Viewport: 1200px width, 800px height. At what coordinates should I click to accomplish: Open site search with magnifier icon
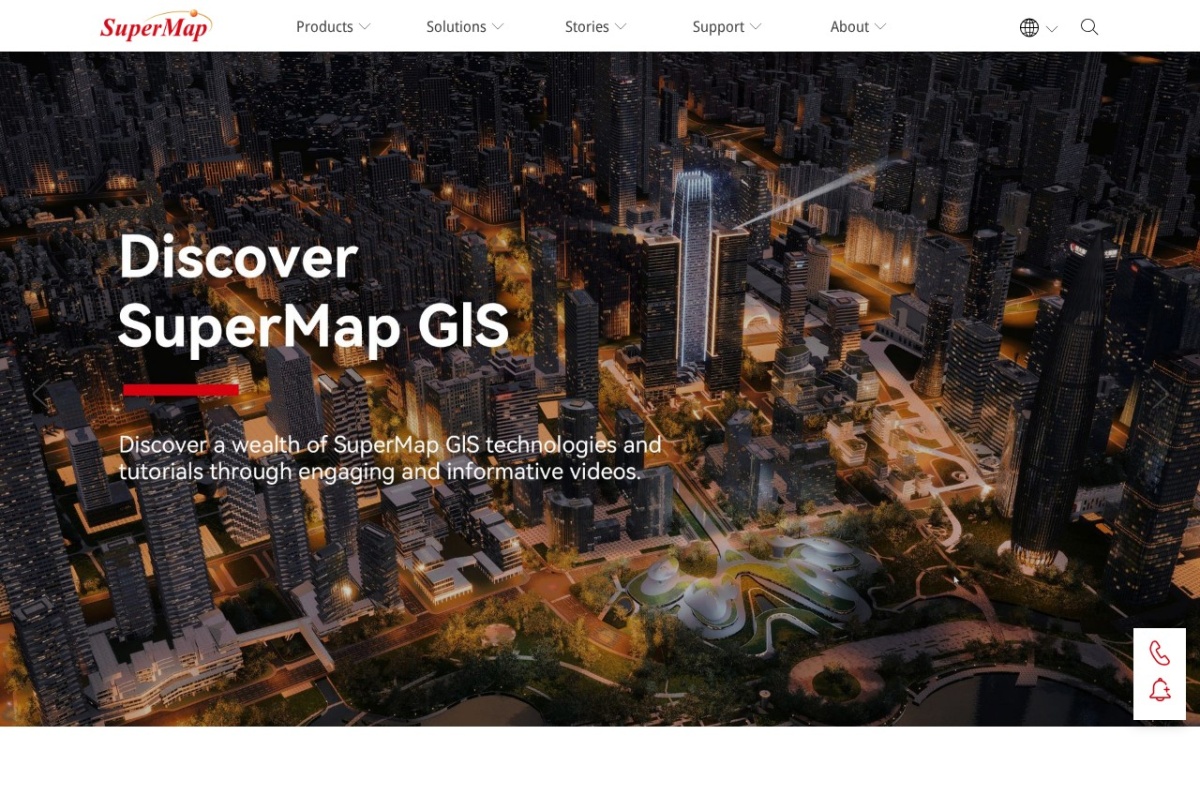tap(1090, 27)
